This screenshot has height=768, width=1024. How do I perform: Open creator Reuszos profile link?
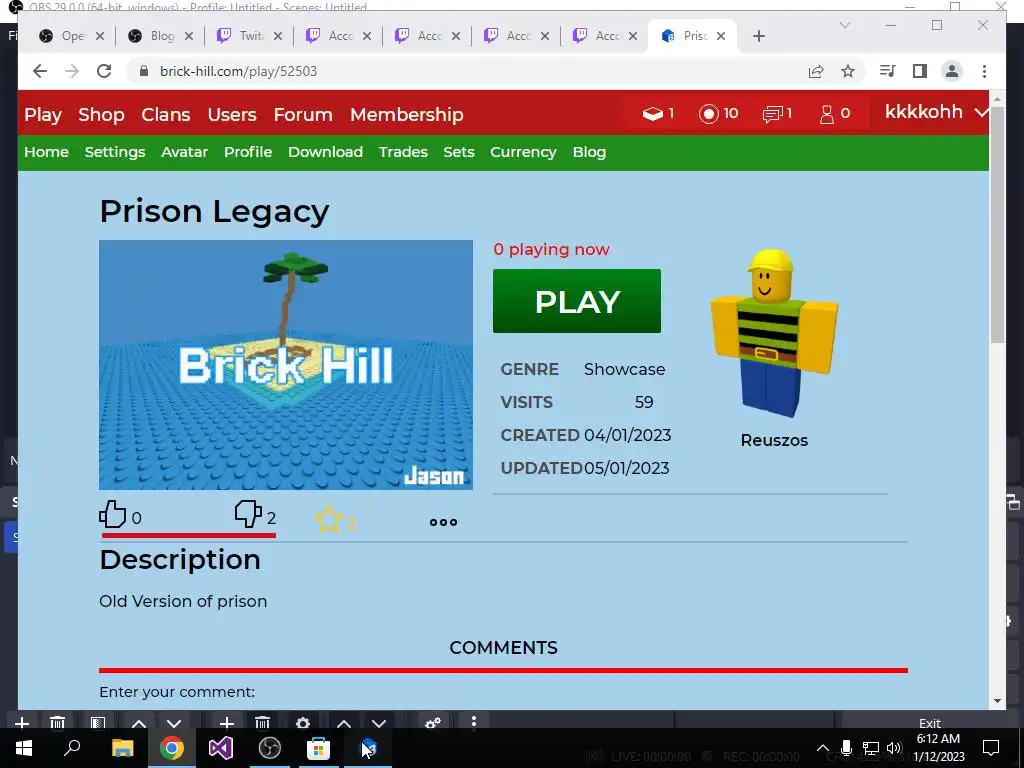pyautogui.click(x=774, y=440)
